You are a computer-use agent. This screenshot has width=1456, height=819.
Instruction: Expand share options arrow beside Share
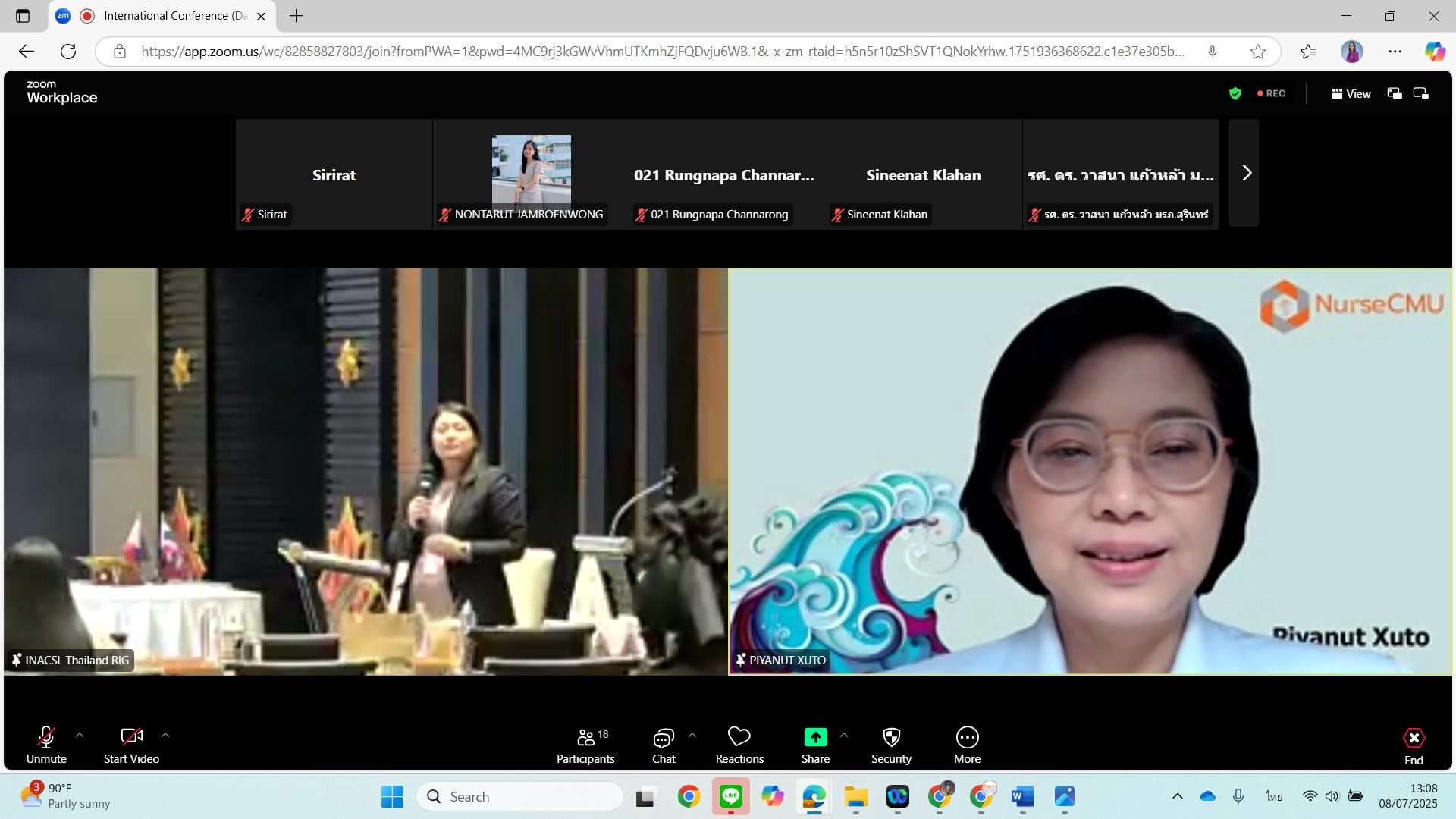point(844,735)
